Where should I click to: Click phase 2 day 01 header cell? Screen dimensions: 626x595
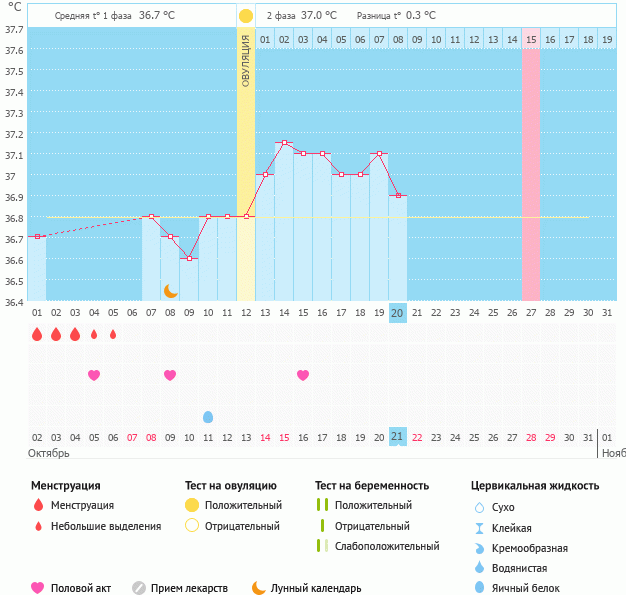[265, 40]
